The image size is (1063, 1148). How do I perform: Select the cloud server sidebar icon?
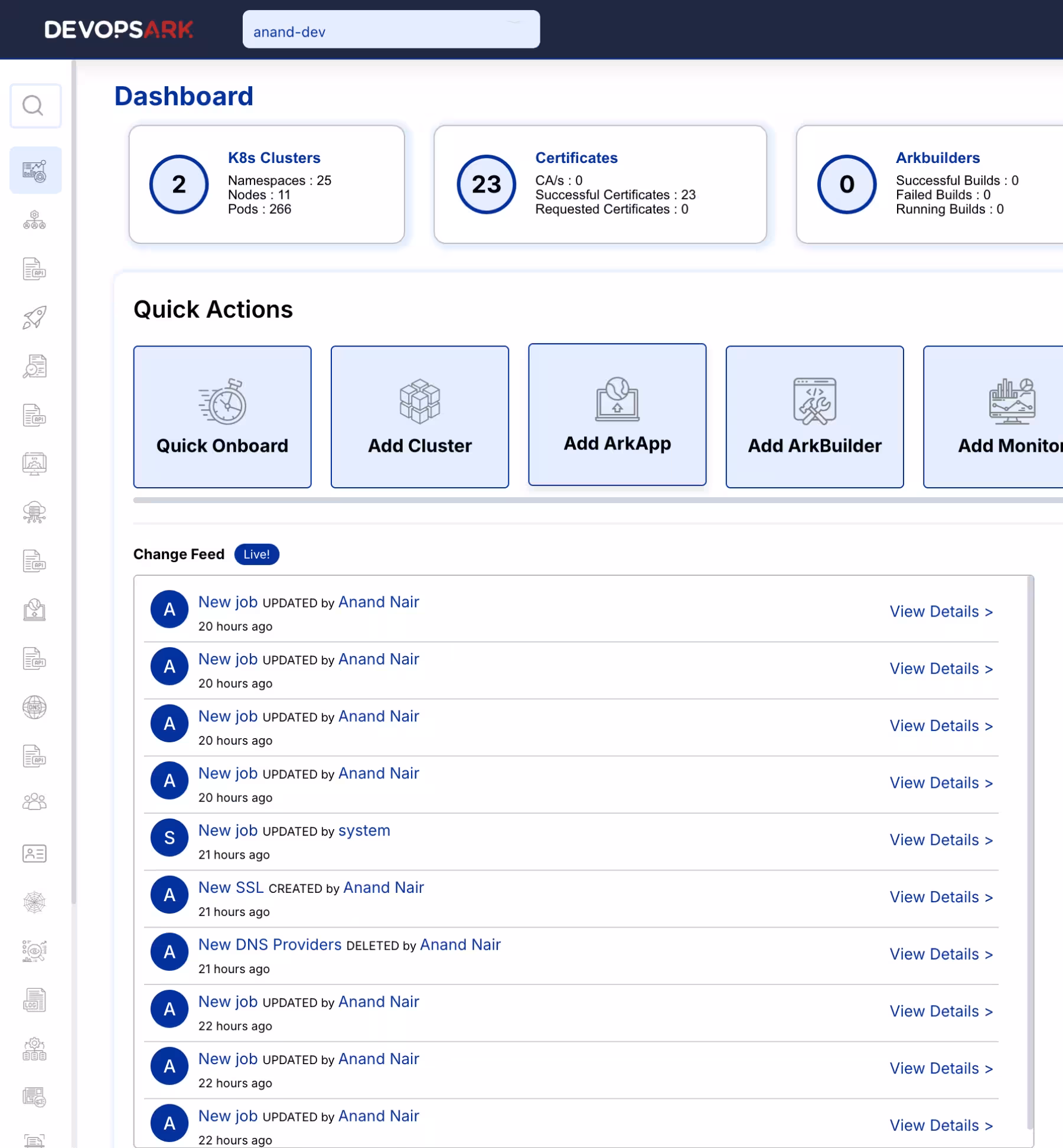click(34, 512)
